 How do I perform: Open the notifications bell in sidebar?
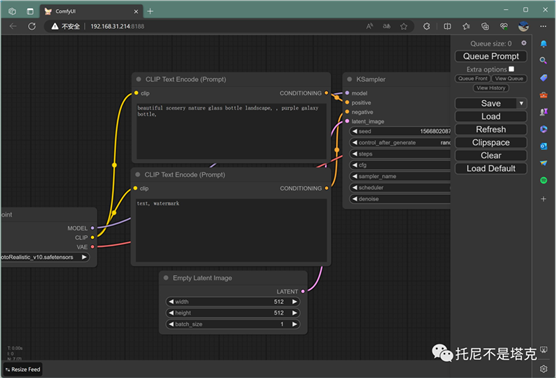(543, 44)
